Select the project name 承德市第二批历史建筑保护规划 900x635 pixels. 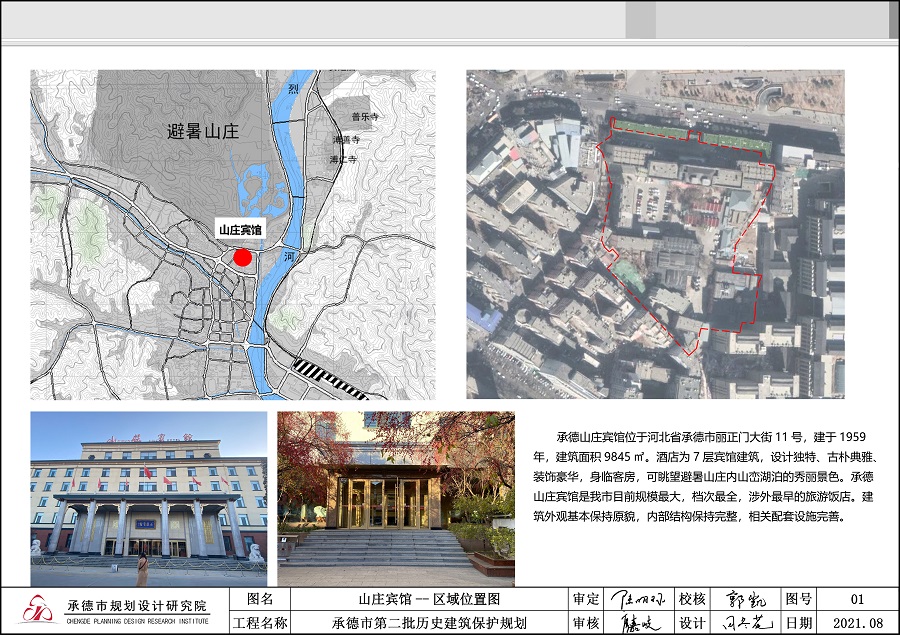click(x=429, y=623)
